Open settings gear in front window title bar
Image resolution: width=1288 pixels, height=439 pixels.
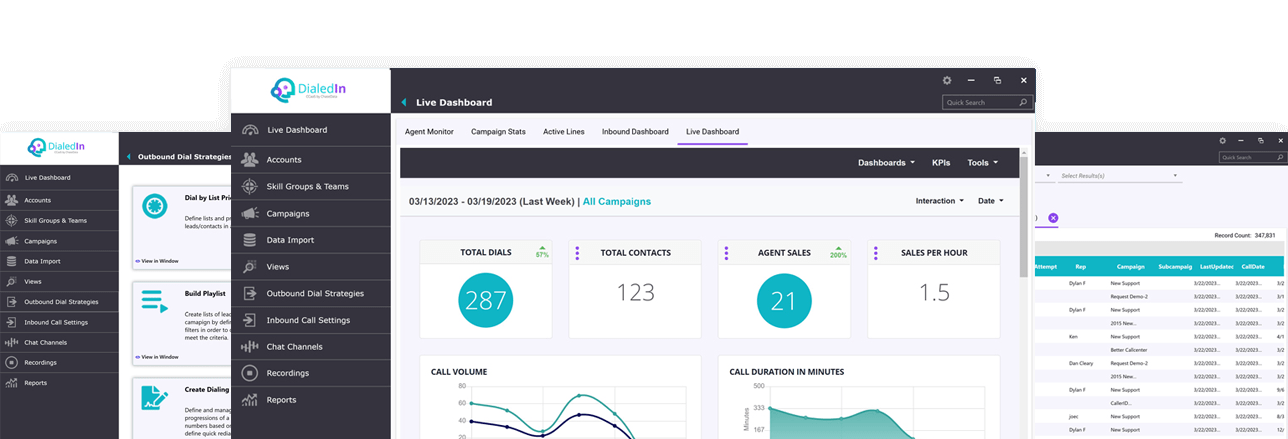coord(947,80)
